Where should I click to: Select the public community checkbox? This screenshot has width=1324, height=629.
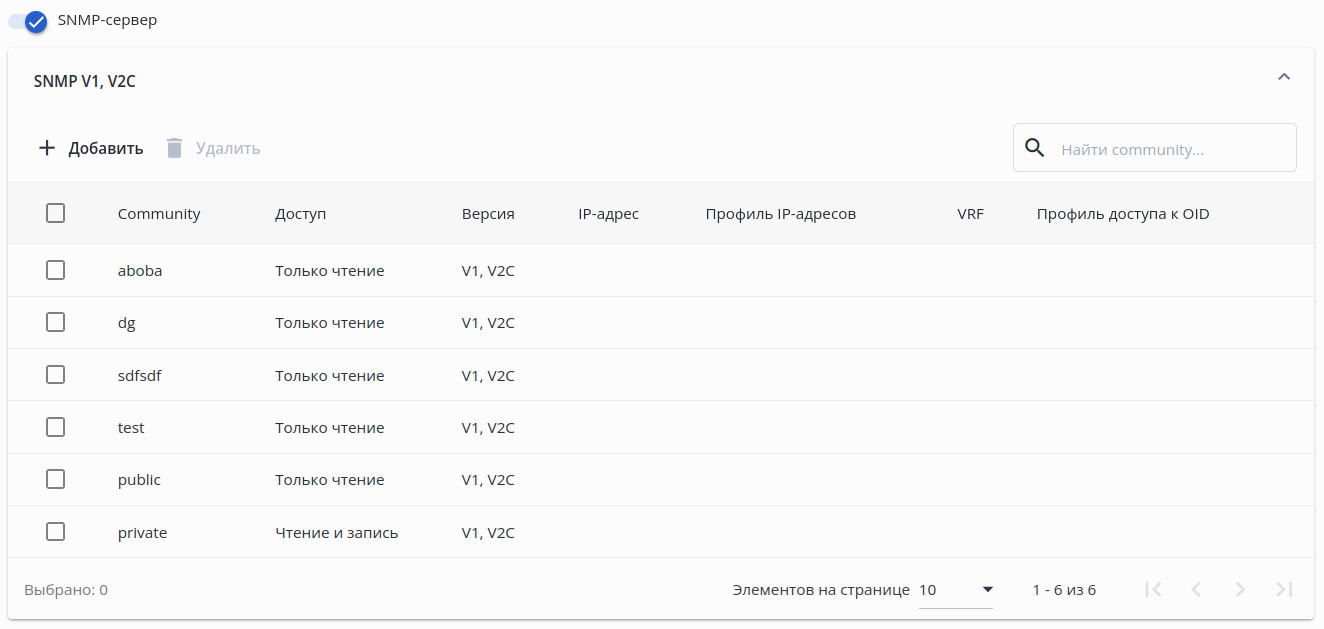tap(56, 480)
